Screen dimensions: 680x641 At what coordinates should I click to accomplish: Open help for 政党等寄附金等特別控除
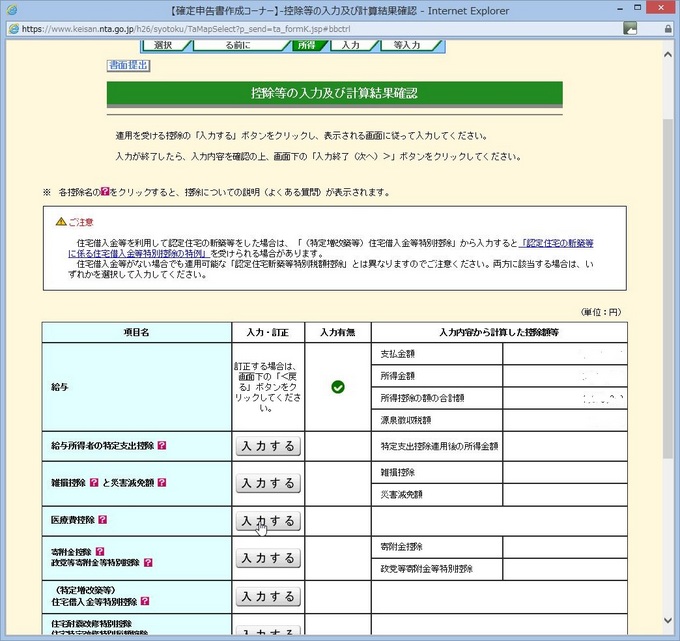148,563
